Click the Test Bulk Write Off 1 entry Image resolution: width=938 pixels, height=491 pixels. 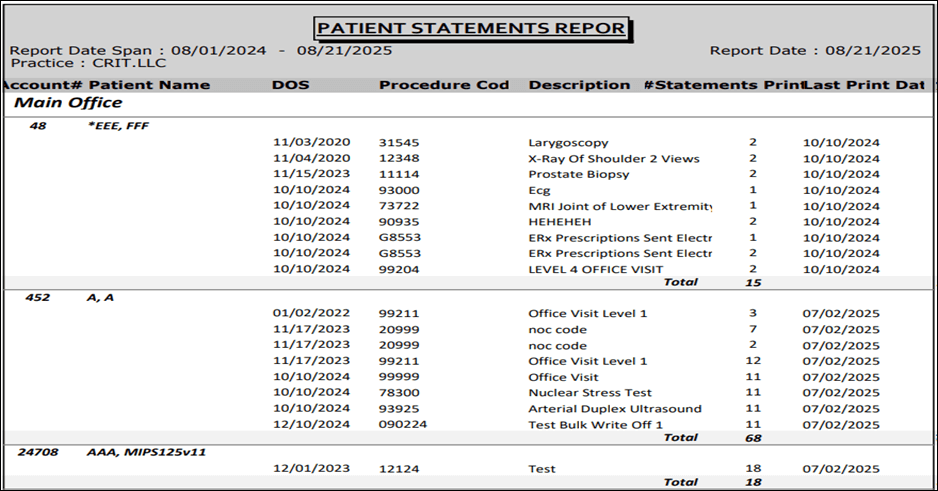click(x=596, y=425)
